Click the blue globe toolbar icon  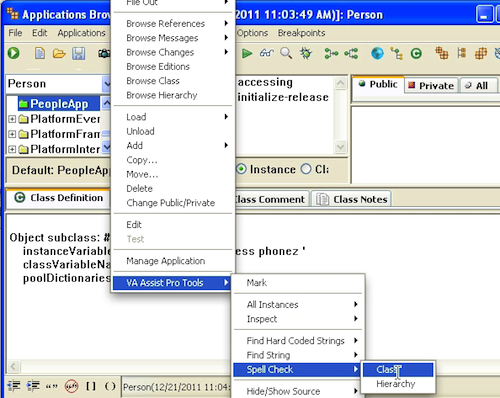377,53
